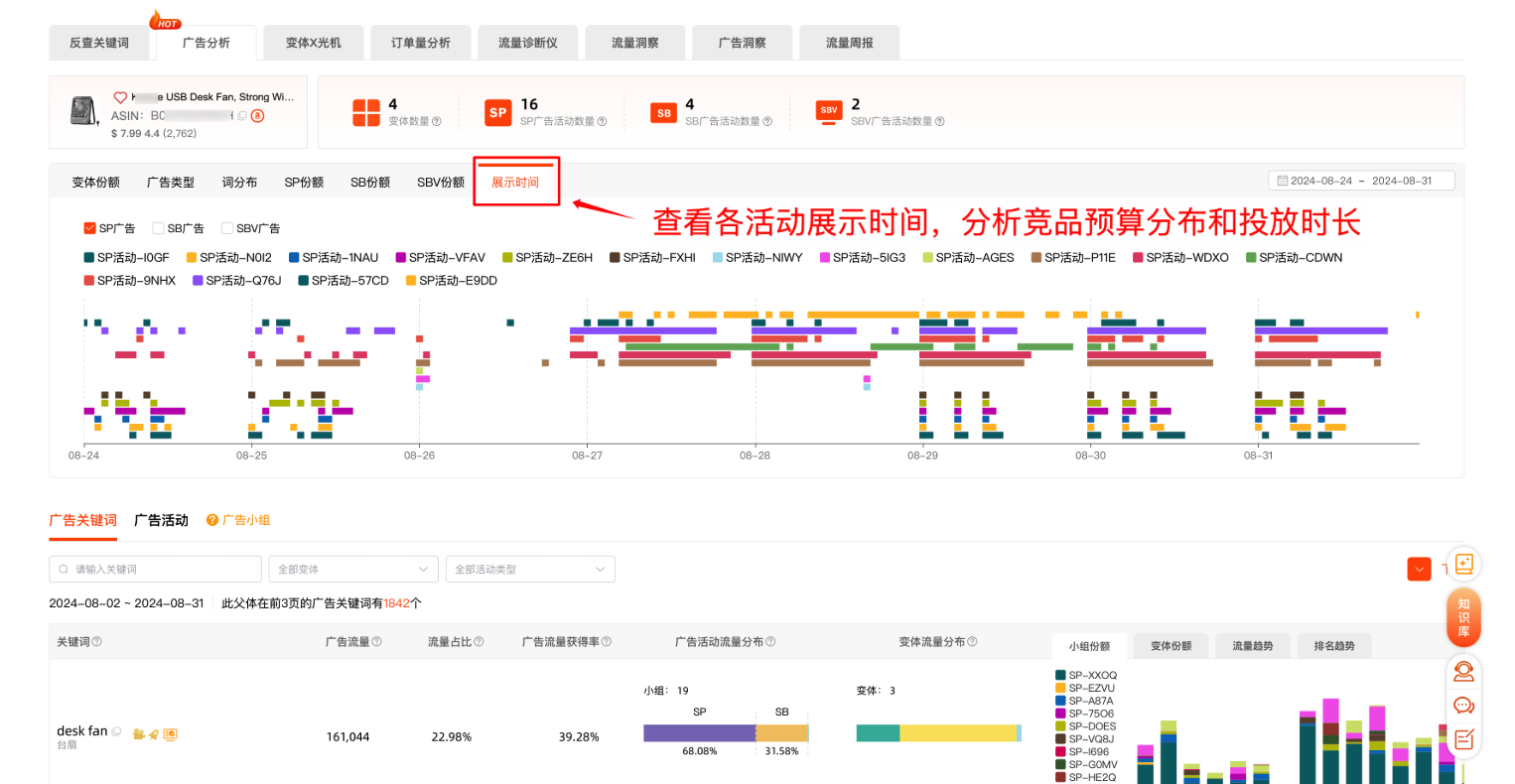Image resolution: width=1515 pixels, height=784 pixels.
Task: Click the favorite heart icon beside product title
Action: (x=120, y=97)
